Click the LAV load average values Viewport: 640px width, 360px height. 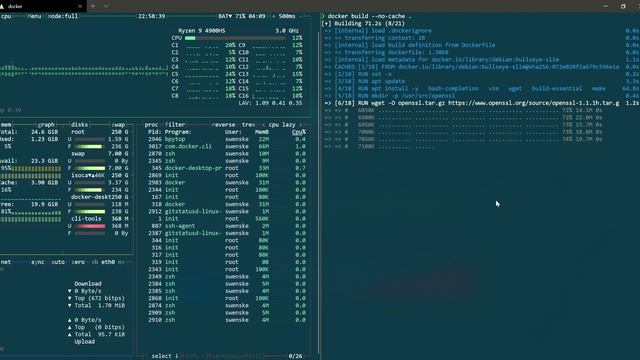pos(271,103)
